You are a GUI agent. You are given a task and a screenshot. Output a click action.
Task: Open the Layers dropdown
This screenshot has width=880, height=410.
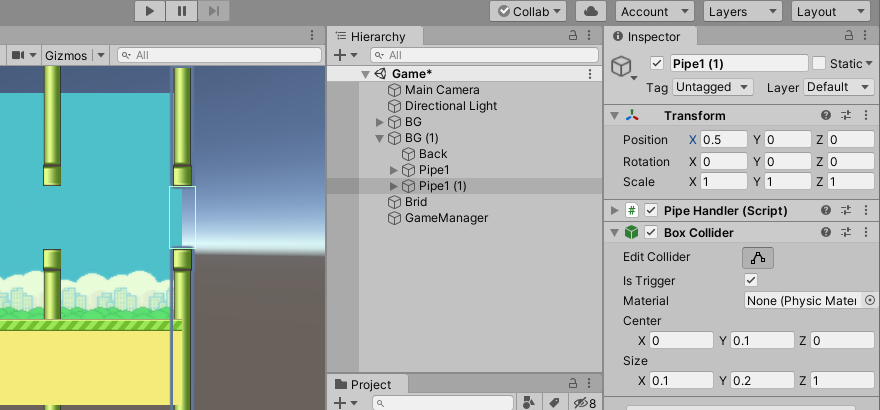(742, 11)
